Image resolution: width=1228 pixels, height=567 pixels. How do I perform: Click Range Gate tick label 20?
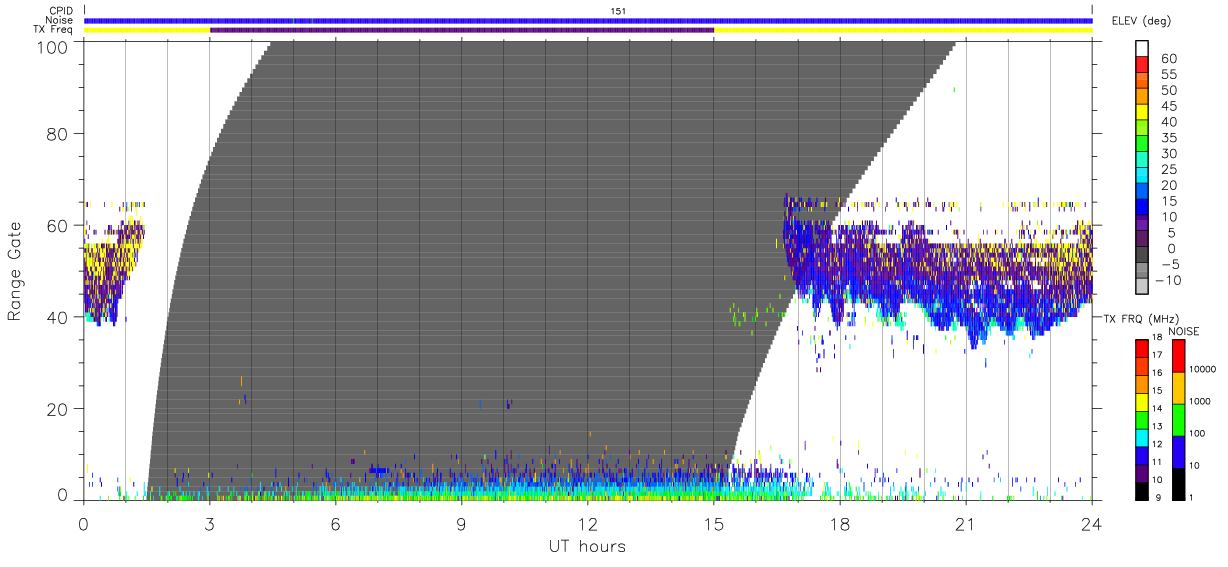(58, 409)
